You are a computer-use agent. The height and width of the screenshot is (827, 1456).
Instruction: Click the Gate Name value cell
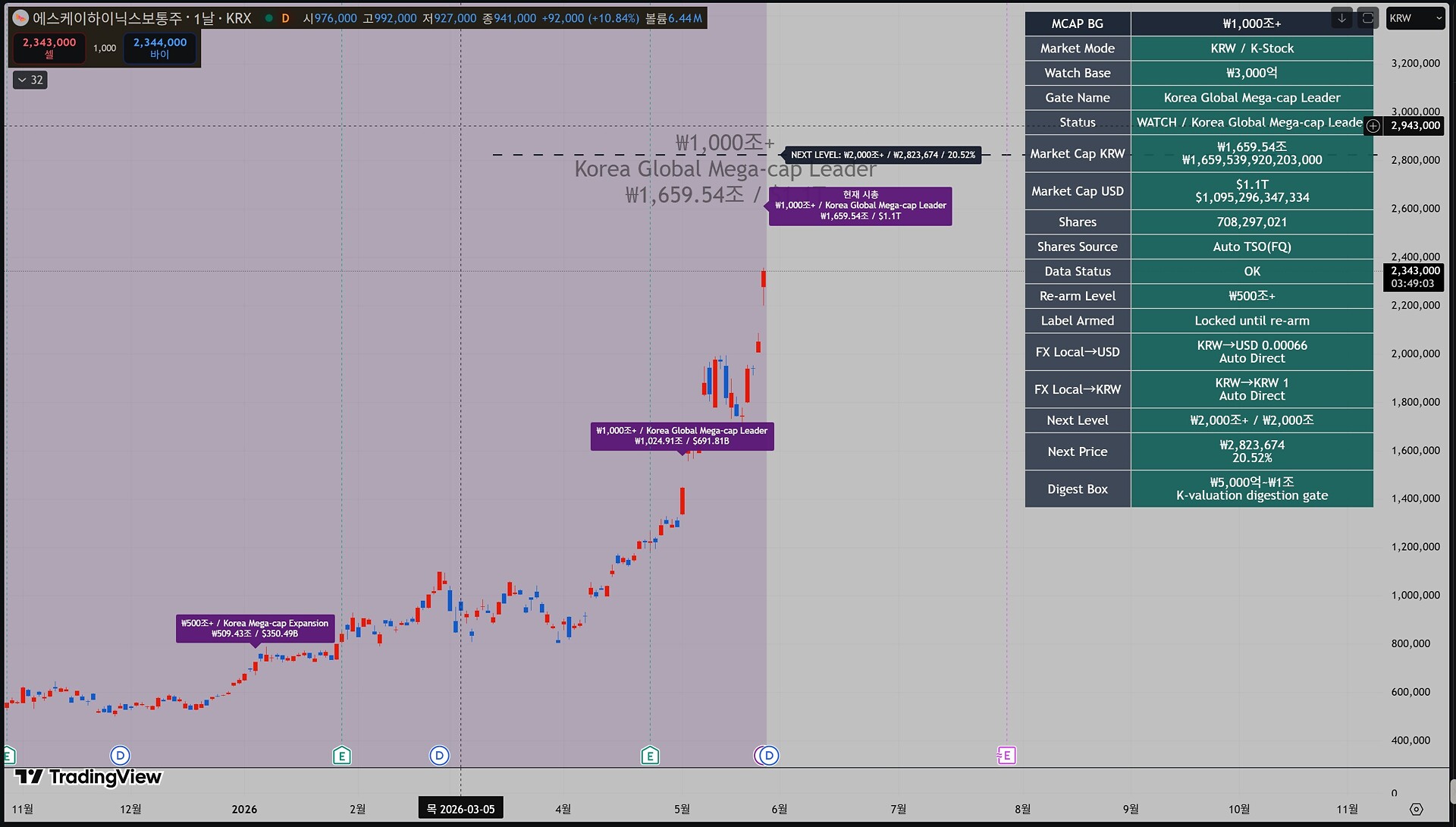1252,98
